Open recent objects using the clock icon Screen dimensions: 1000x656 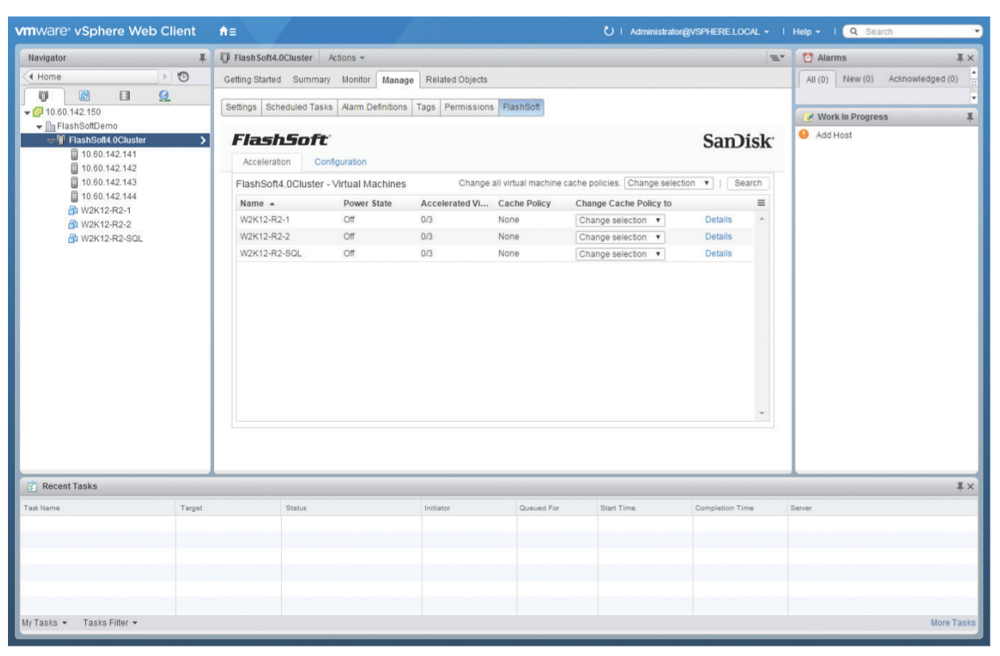point(183,76)
